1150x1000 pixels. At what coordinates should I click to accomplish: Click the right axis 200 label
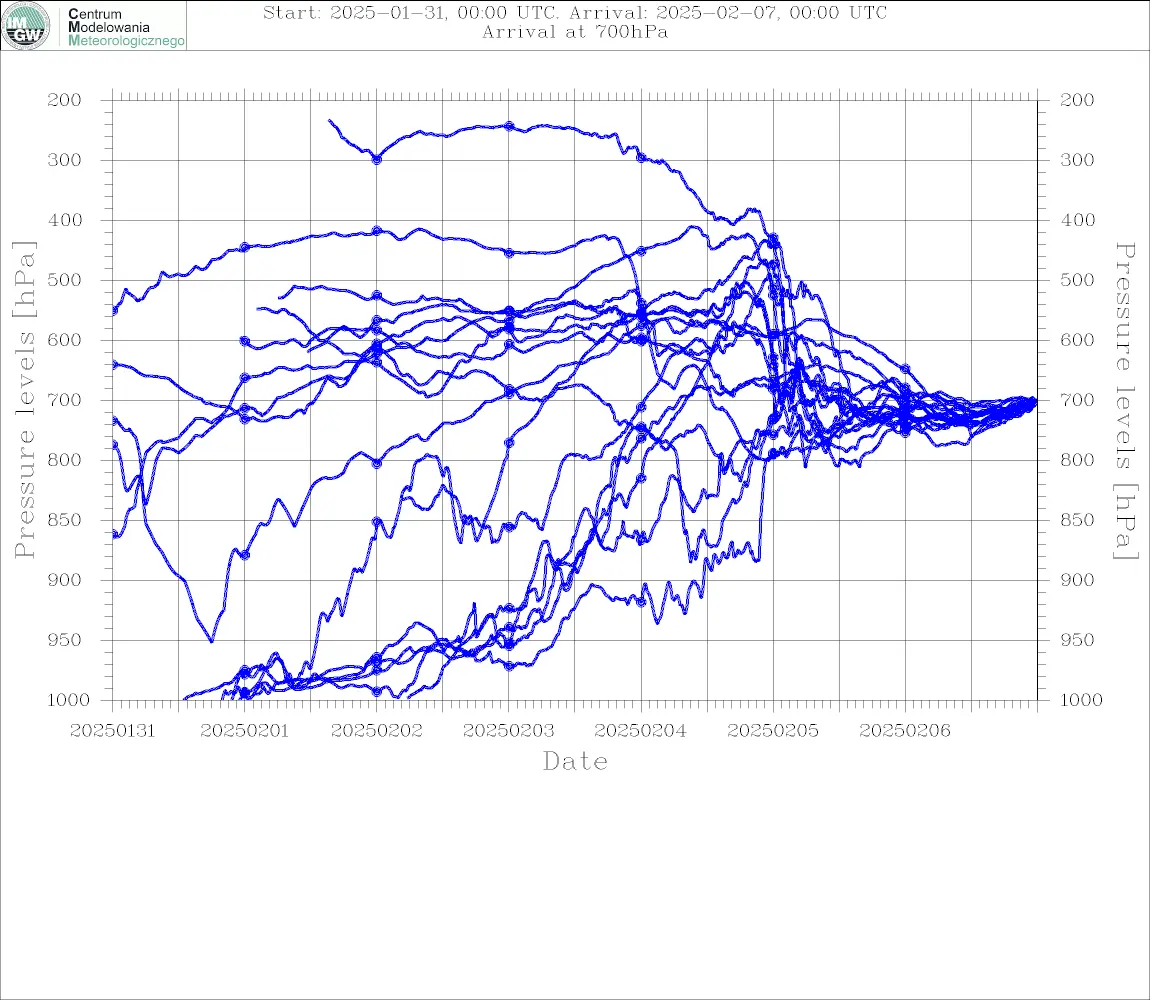(x=1077, y=100)
